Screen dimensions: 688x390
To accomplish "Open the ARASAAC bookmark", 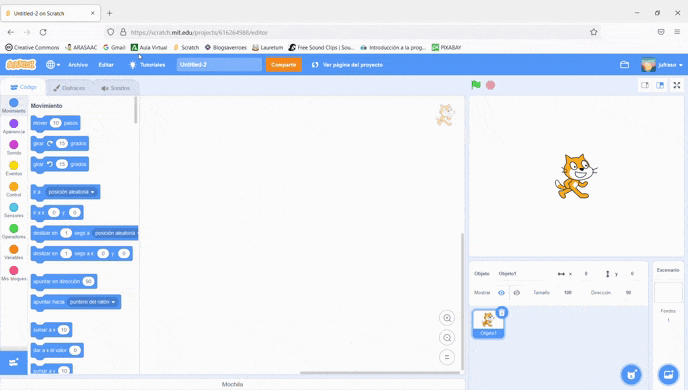I will pyautogui.click(x=81, y=47).
